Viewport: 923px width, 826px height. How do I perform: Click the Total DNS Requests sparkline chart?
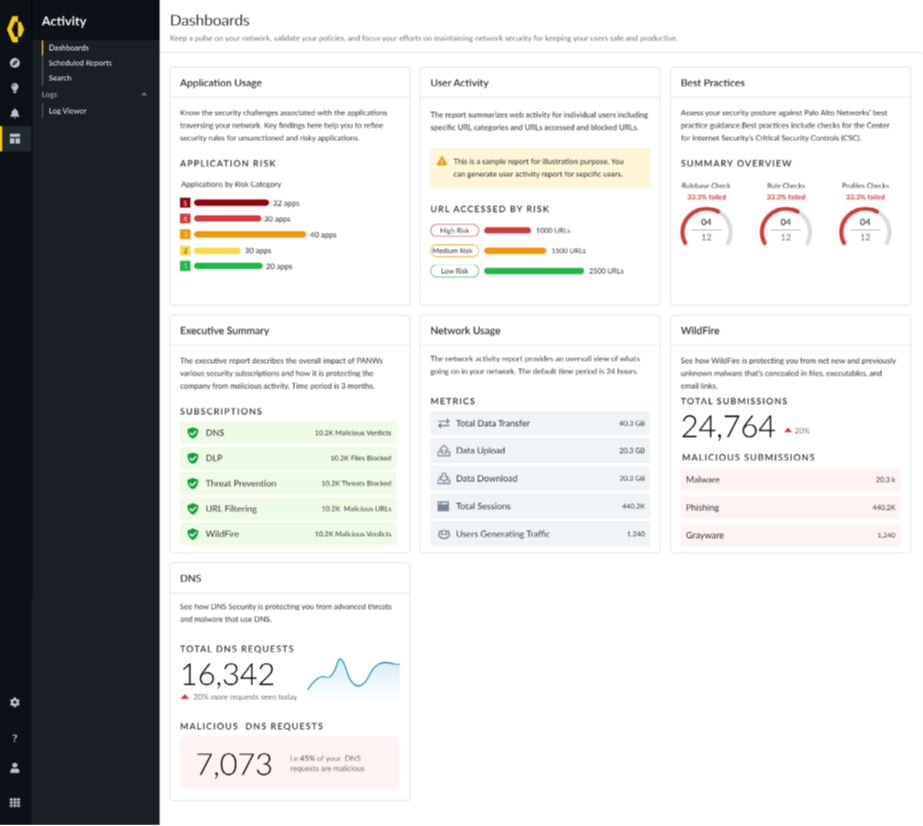click(353, 677)
